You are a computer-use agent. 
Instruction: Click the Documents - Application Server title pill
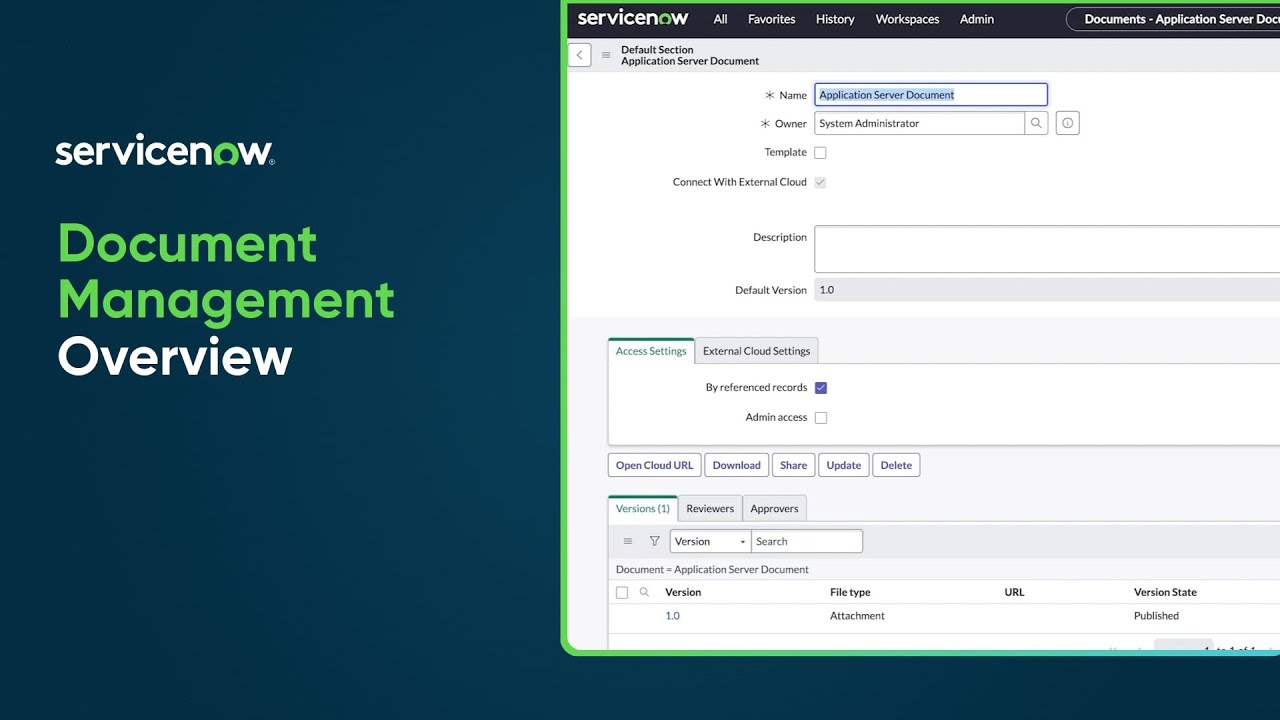(1173, 19)
